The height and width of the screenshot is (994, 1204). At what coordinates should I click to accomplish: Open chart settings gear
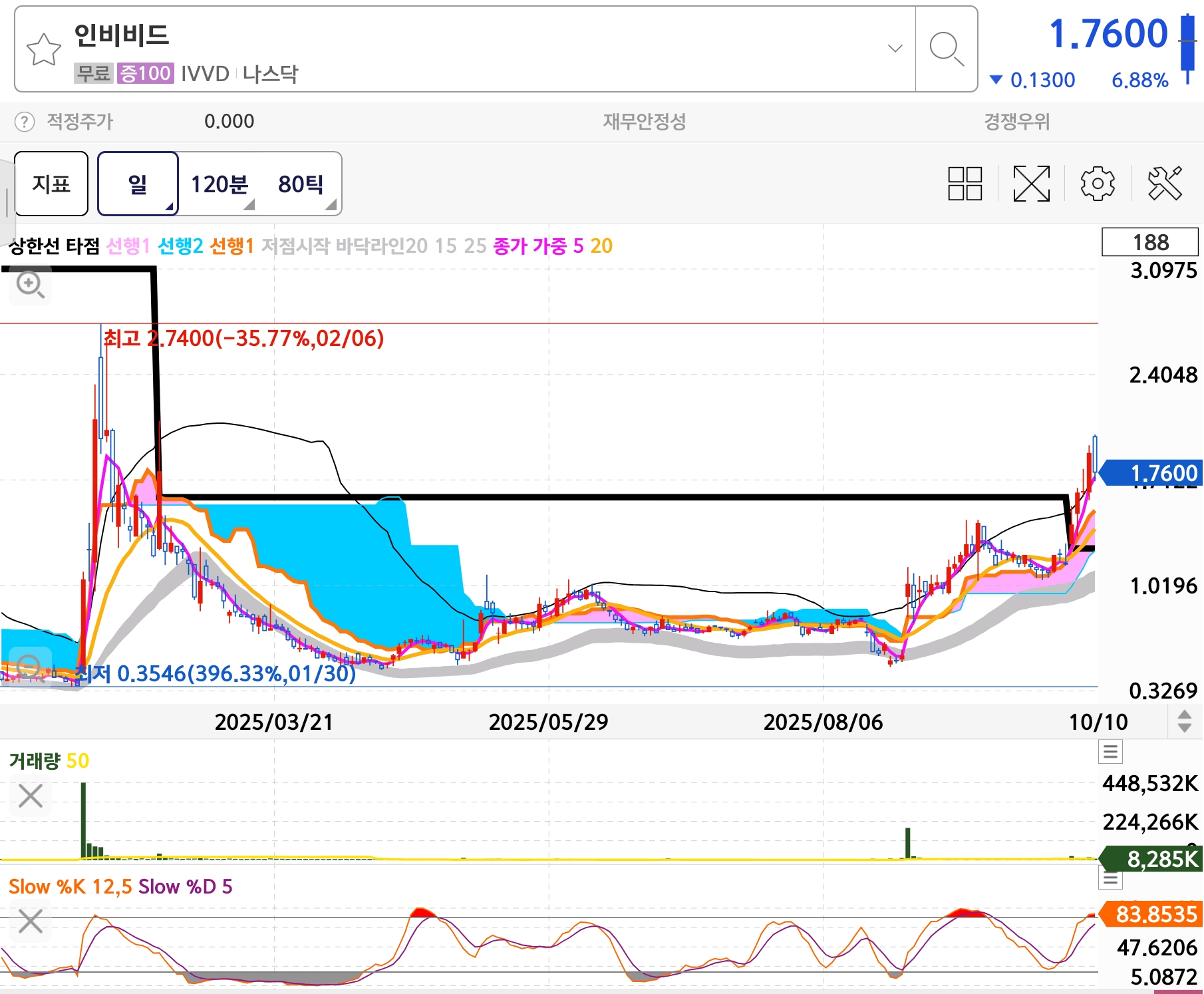(1098, 184)
